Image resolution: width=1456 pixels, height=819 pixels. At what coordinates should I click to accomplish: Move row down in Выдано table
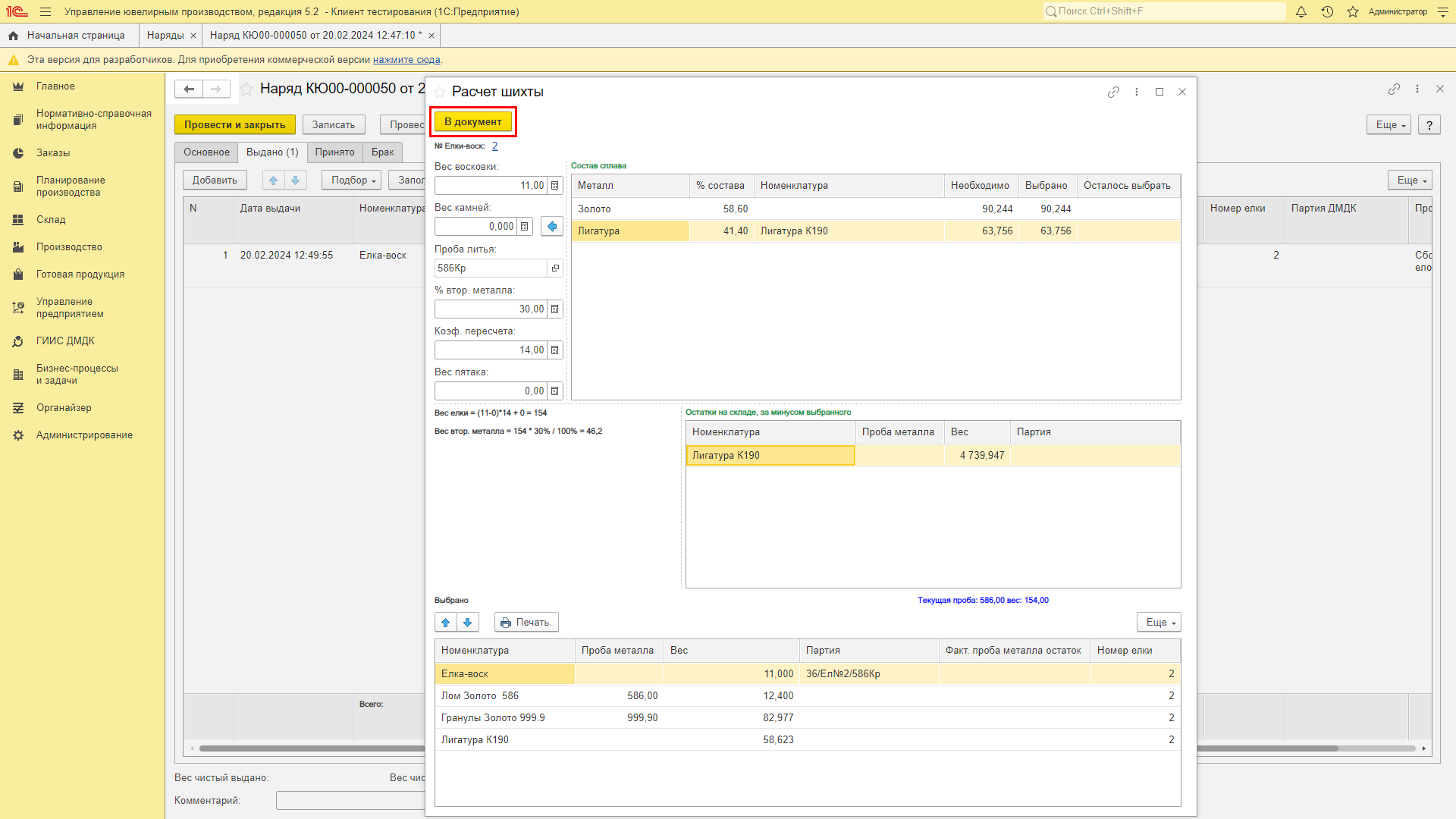point(296,180)
